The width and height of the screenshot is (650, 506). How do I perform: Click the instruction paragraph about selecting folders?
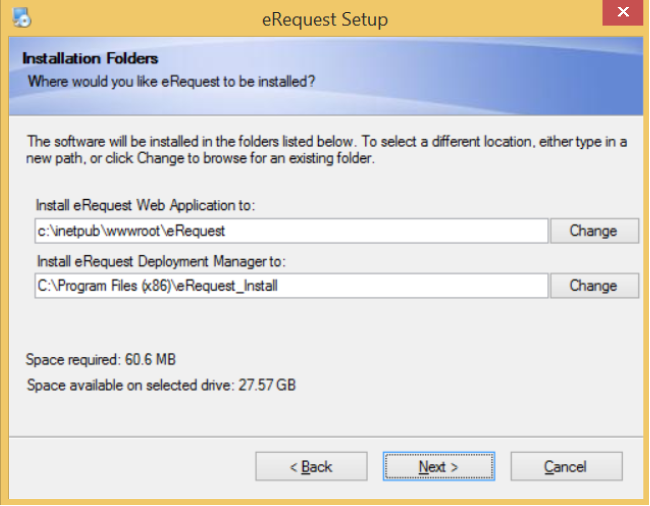click(x=325, y=151)
